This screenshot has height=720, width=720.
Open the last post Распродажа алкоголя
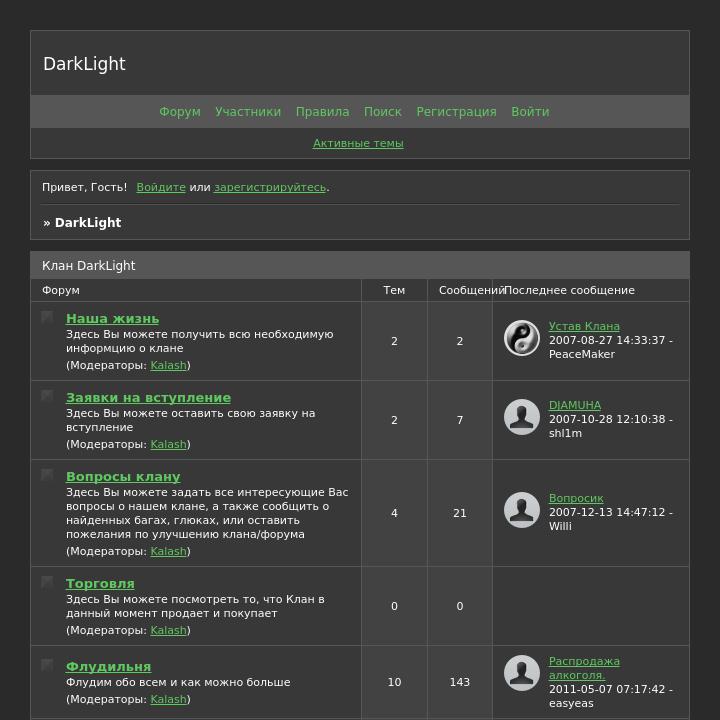click(584, 668)
